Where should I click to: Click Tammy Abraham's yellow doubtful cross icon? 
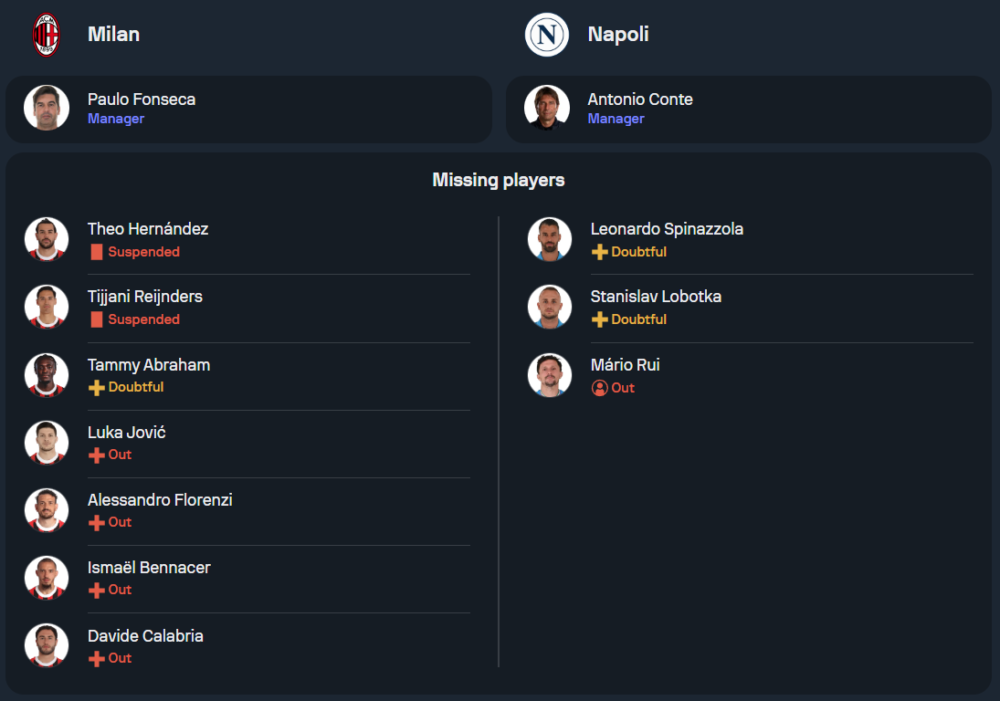[x=96, y=387]
